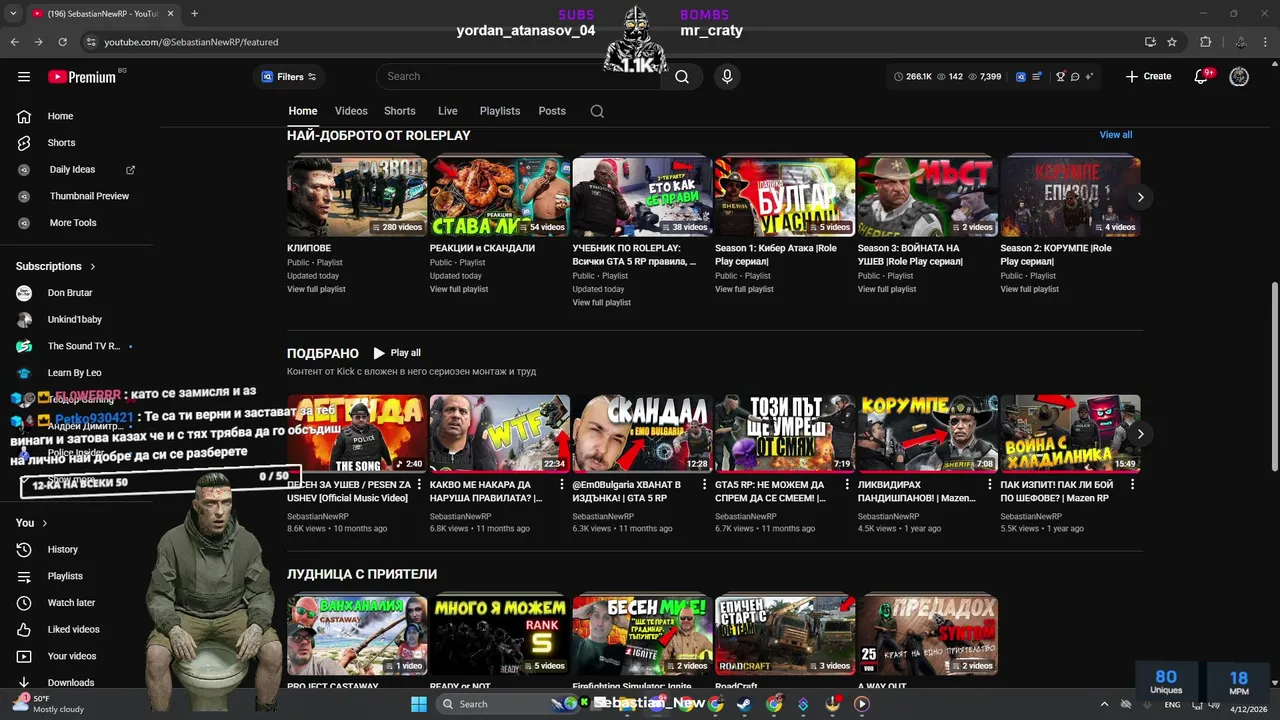Open the browser extensions puzzle icon
The width and height of the screenshot is (1280, 720).
[1205, 42]
